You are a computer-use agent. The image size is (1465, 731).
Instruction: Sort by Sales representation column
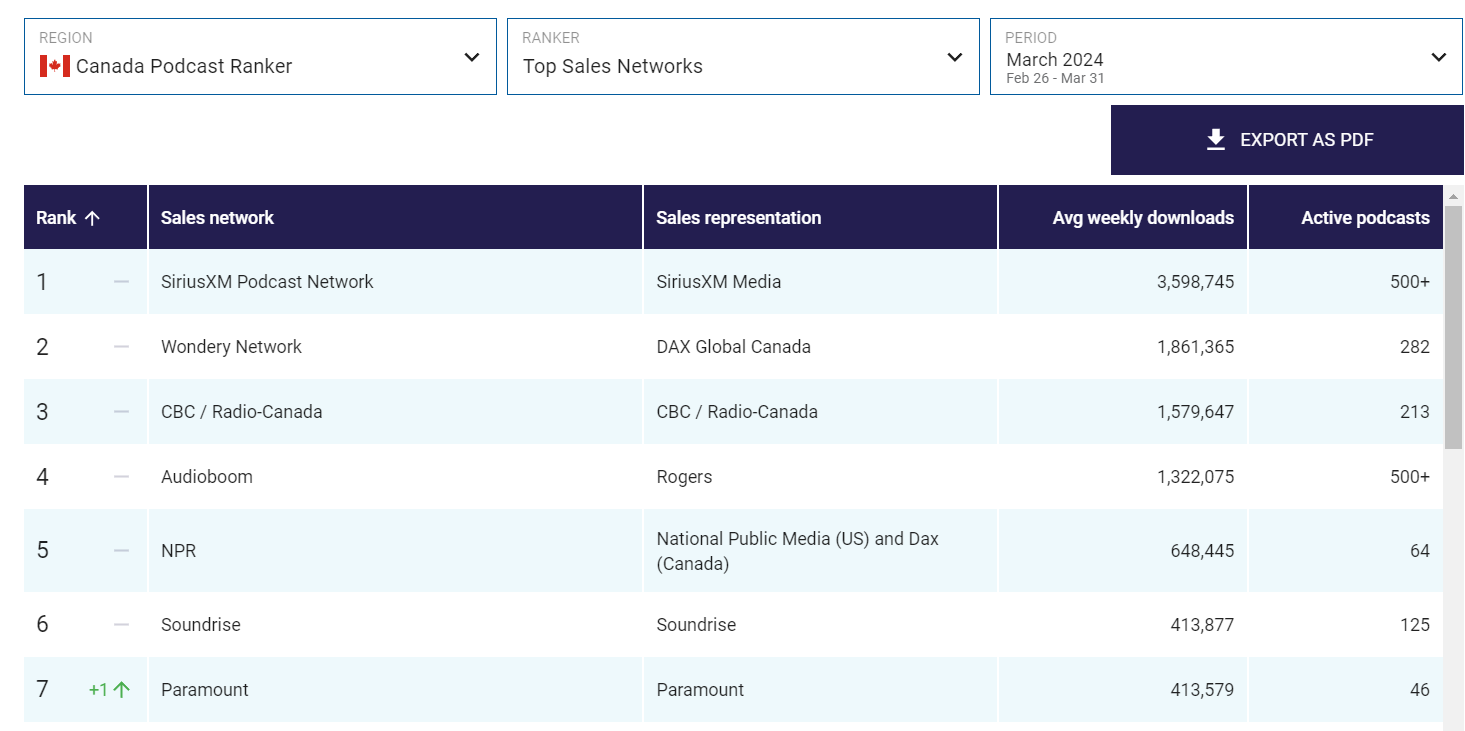[820, 217]
